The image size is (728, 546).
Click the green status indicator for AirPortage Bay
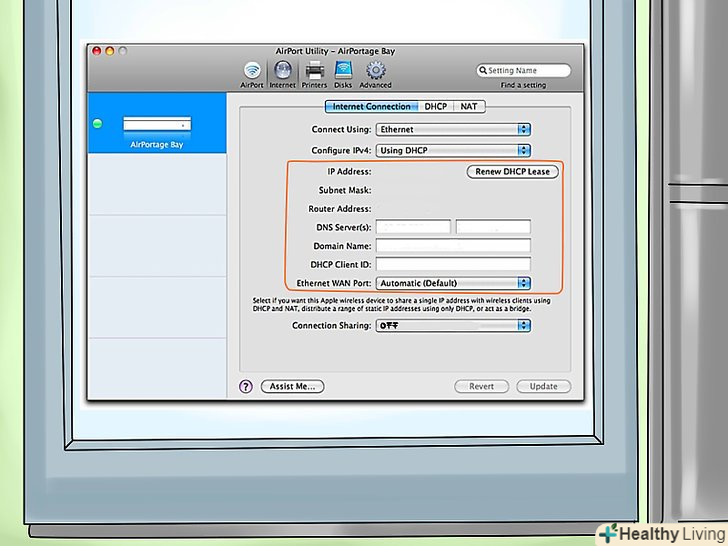coord(98,124)
